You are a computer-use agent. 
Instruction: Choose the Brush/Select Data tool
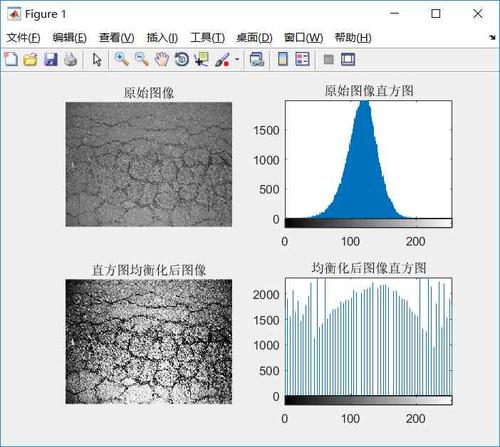click(222, 60)
